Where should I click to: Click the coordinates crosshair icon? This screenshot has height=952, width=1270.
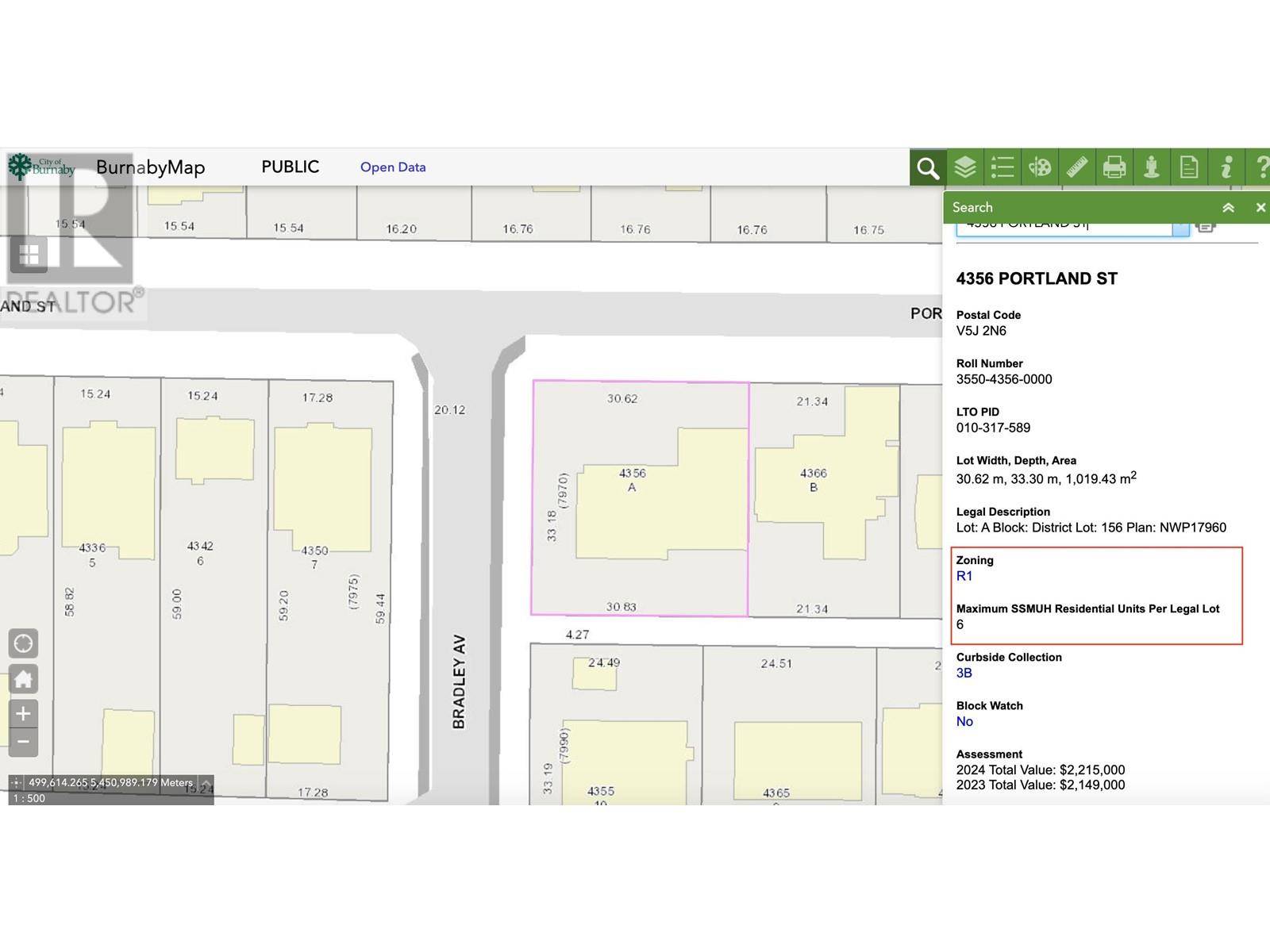16,783
